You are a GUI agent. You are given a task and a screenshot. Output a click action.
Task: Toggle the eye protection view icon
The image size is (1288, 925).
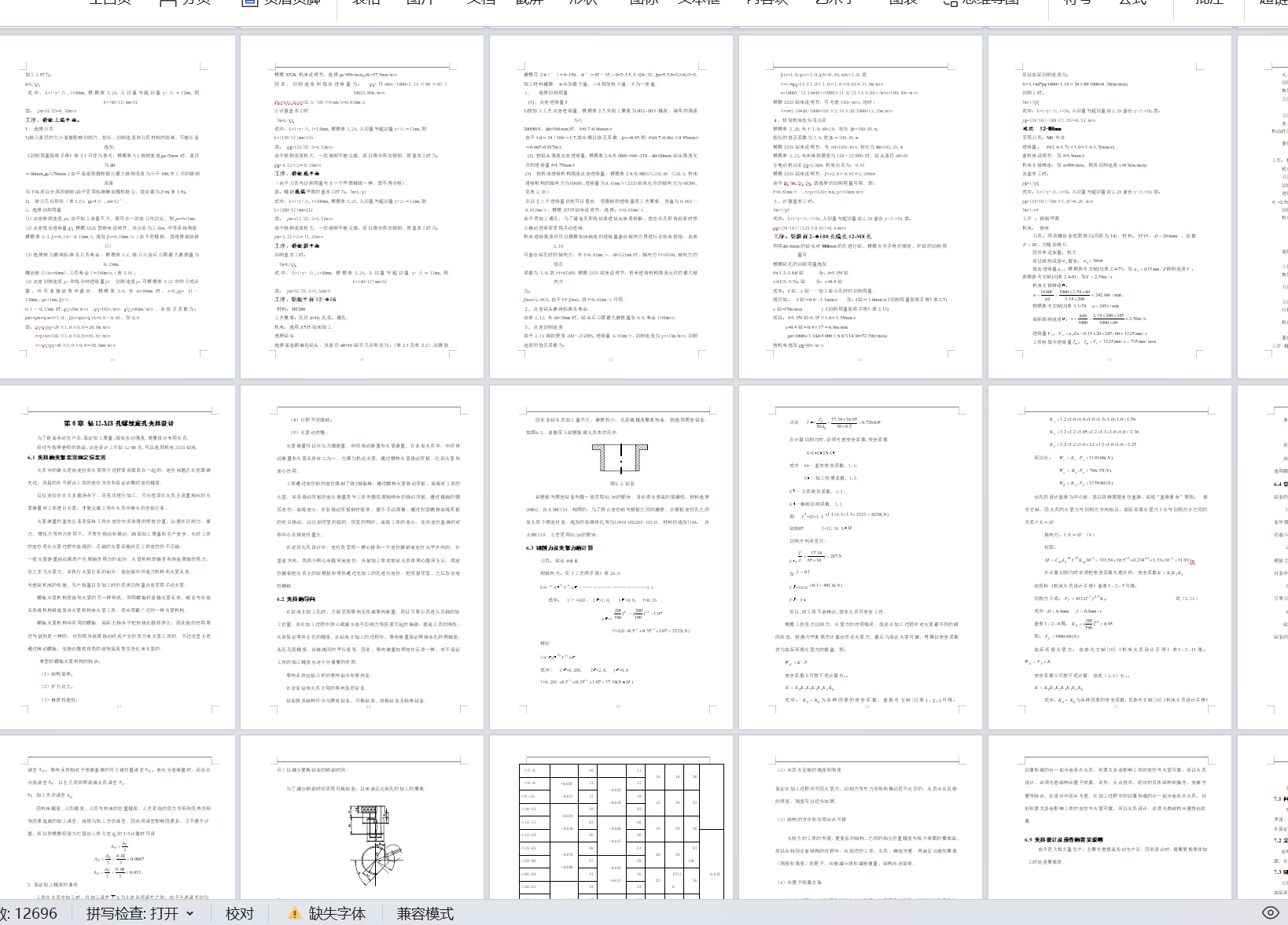point(1270,912)
